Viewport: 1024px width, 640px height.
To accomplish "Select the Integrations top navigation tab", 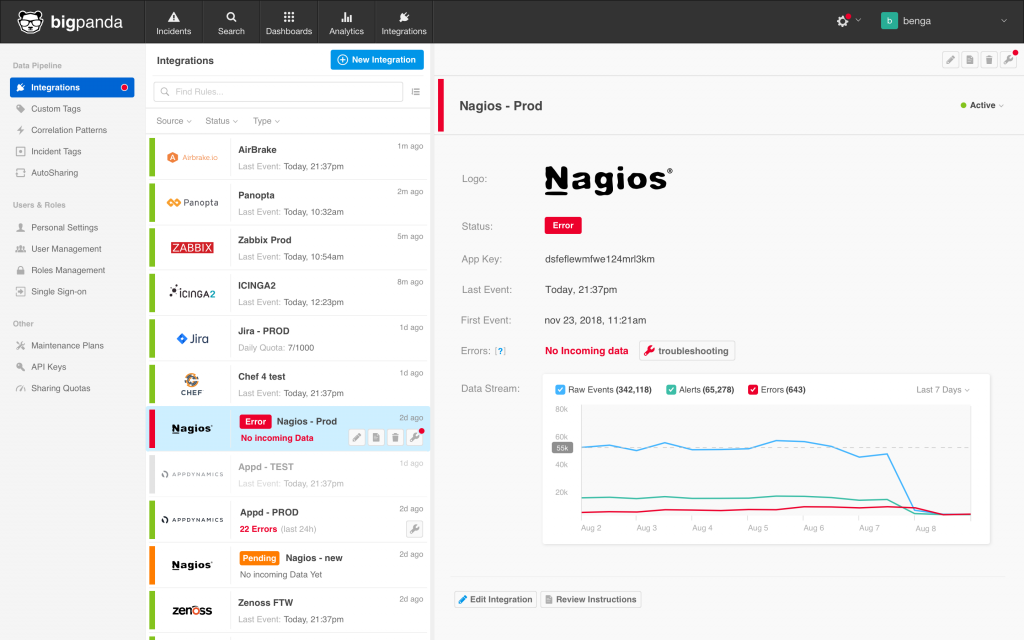I will tap(404, 22).
